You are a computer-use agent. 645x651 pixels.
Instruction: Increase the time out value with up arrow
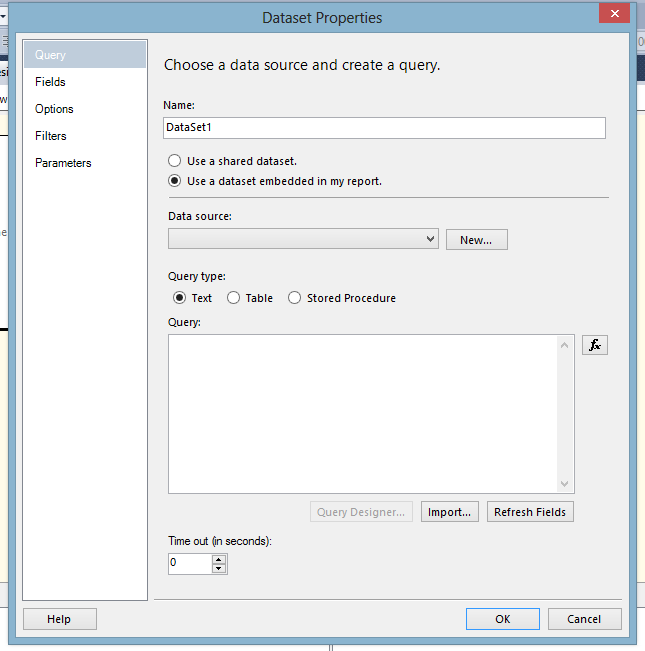tap(219, 559)
